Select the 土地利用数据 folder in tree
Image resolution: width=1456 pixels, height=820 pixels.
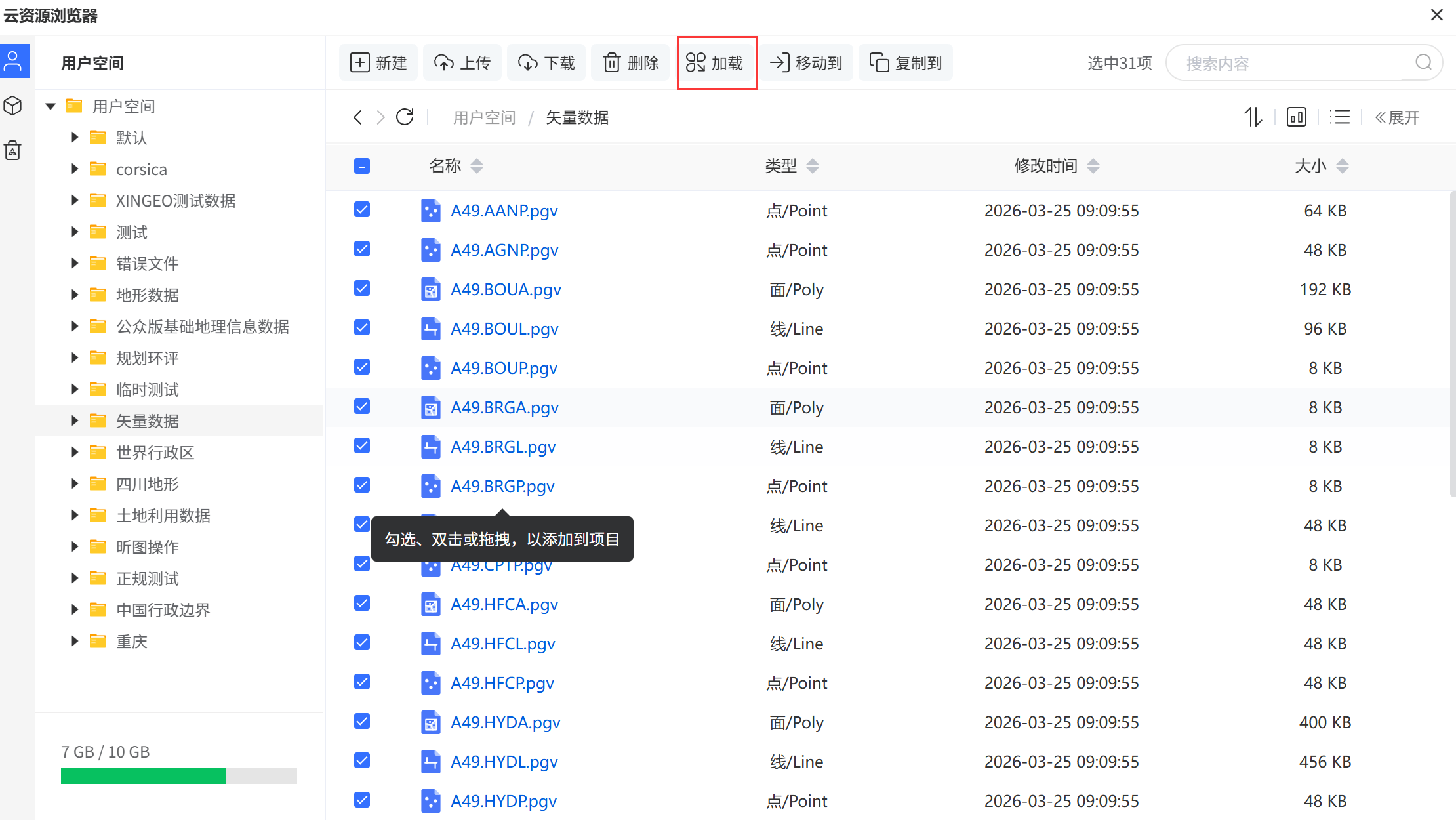pos(163,516)
